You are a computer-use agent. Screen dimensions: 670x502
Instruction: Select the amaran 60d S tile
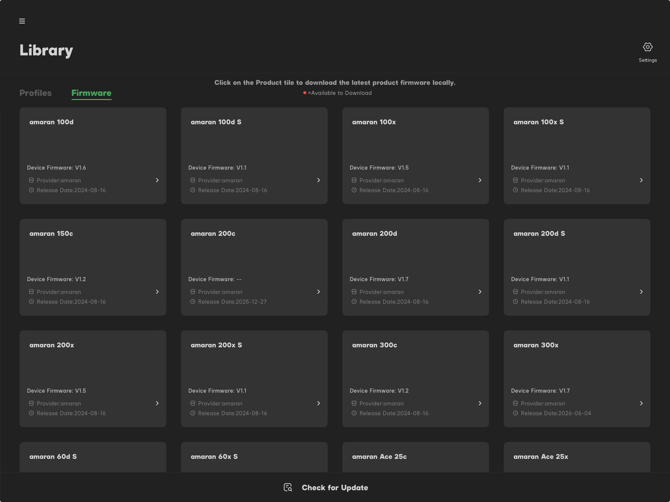coord(93,457)
